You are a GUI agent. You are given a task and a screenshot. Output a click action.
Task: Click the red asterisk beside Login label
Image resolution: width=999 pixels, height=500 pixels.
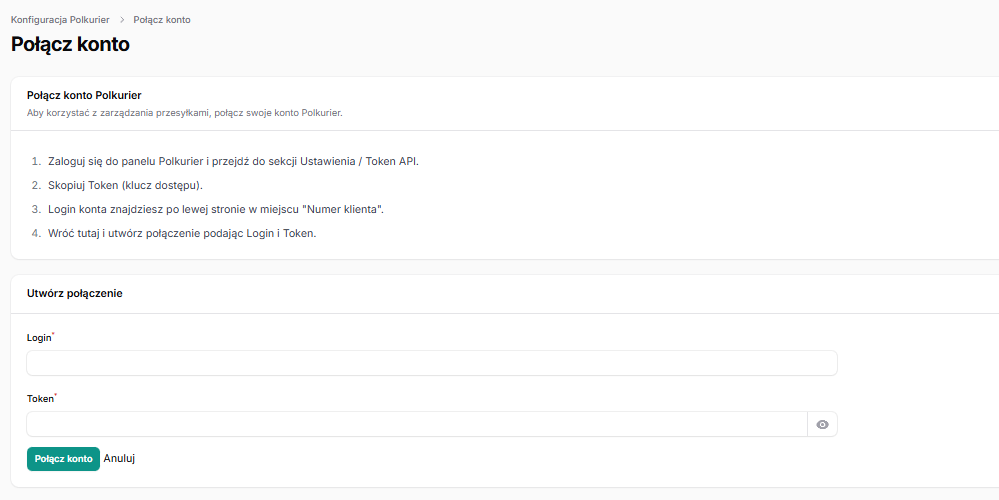coord(53,335)
